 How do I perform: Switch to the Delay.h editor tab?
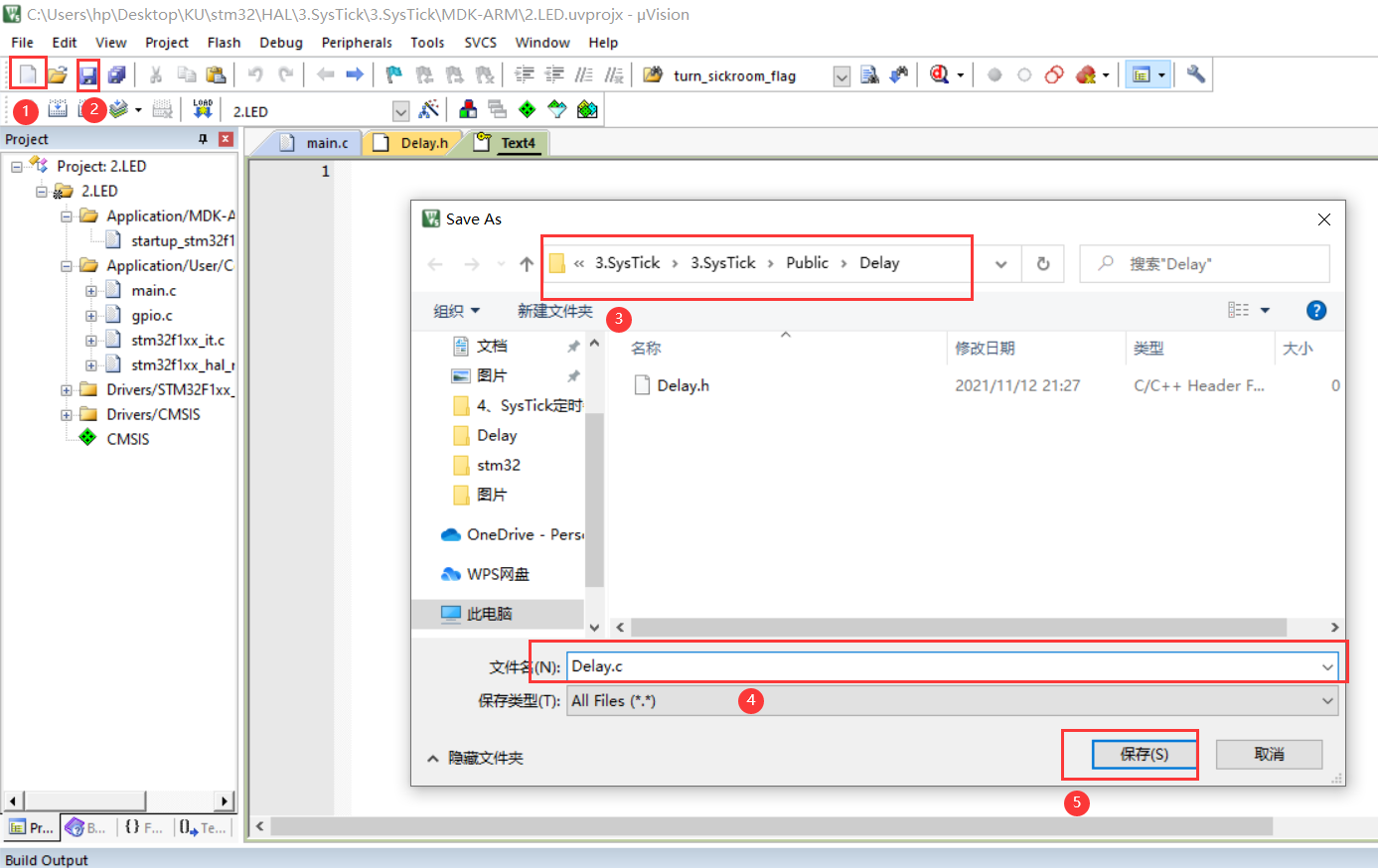(x=412, y=143)
